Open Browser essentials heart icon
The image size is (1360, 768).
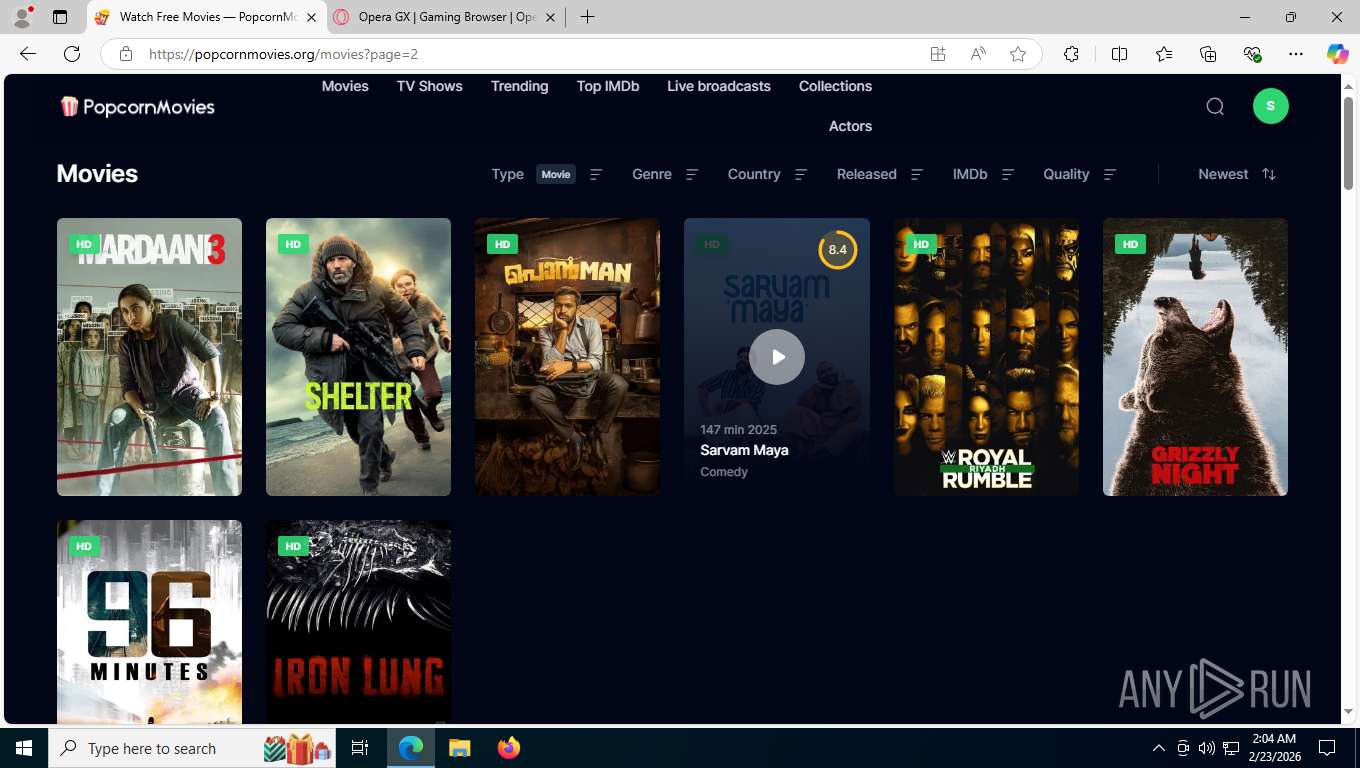(x=1252, y=54)
